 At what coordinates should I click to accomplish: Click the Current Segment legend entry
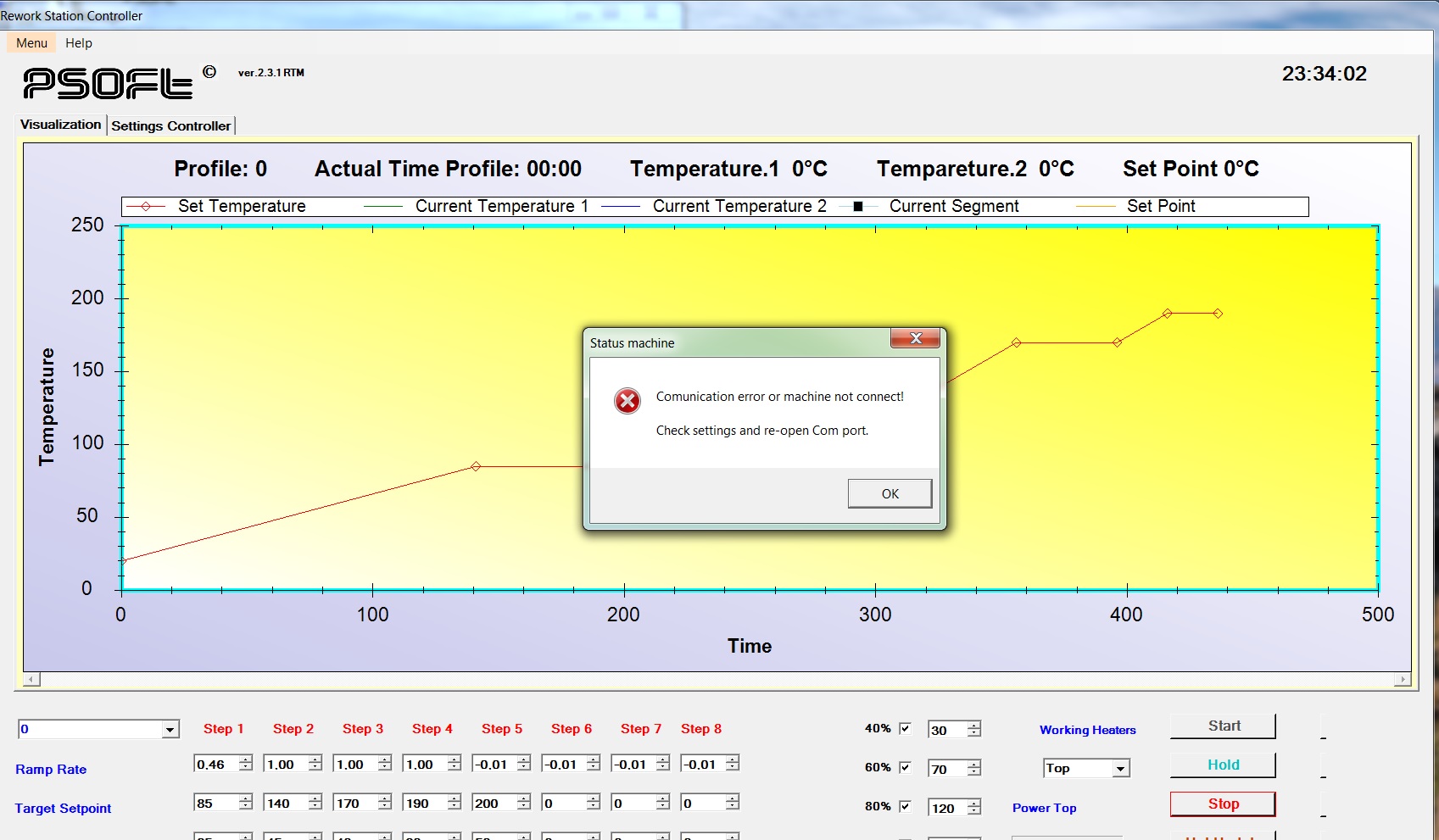click(929, 207)
